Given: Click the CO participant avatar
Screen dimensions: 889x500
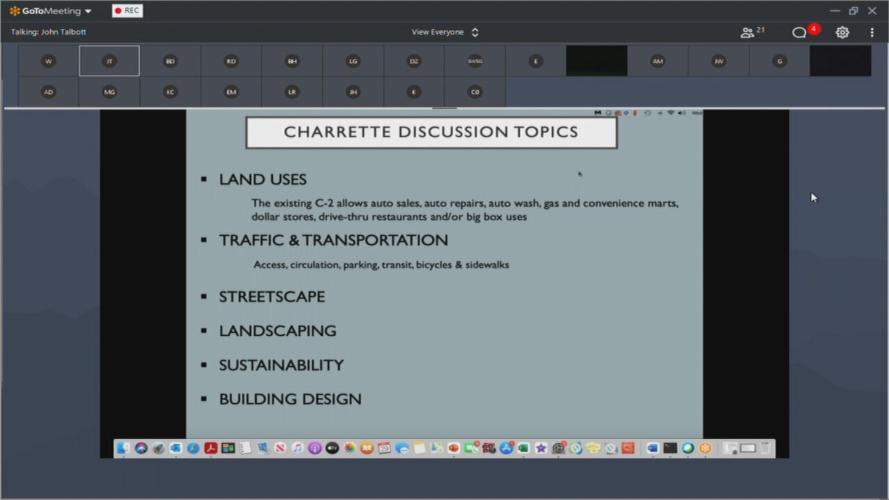Looking at the screenshot, I should [475, 92].
